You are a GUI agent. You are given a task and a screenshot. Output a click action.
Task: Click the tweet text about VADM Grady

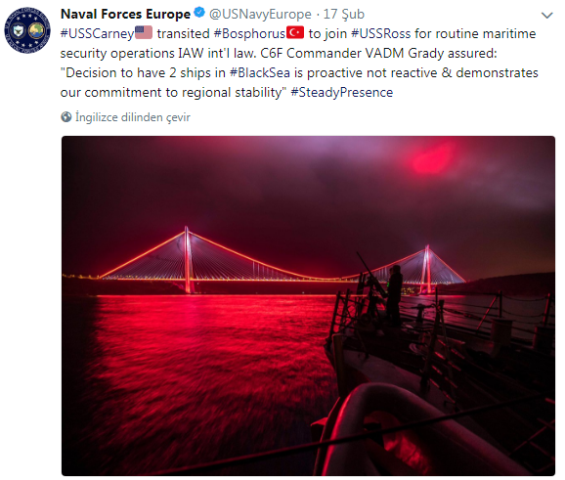(x=299, y=63)
